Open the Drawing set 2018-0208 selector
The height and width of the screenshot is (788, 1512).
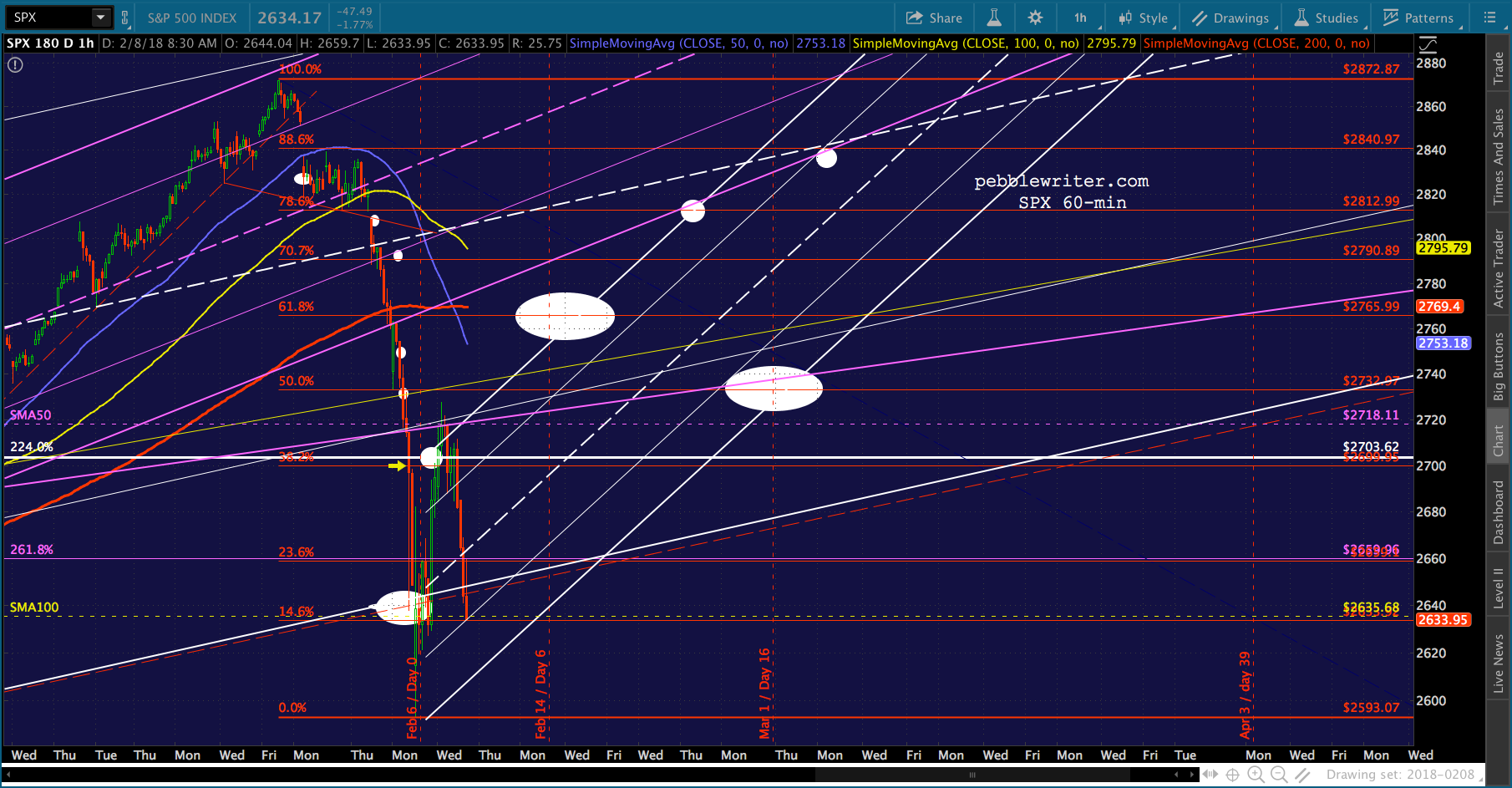coord(1400,775)
